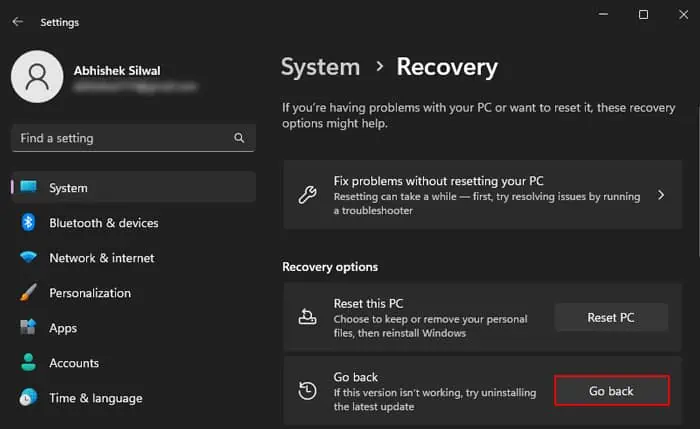Expand Fix problems without resetting chevron
700x429 pixels.
661,195
